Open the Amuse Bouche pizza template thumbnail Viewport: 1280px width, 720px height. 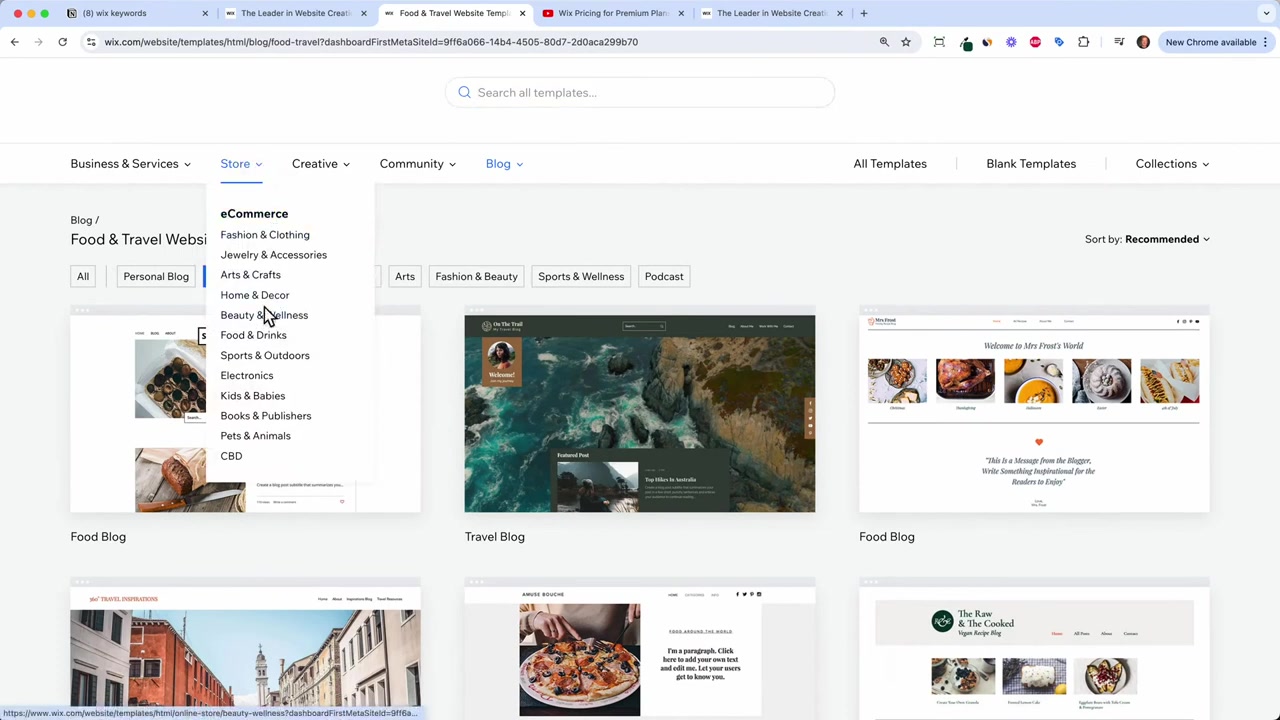(x=640, y=648)
